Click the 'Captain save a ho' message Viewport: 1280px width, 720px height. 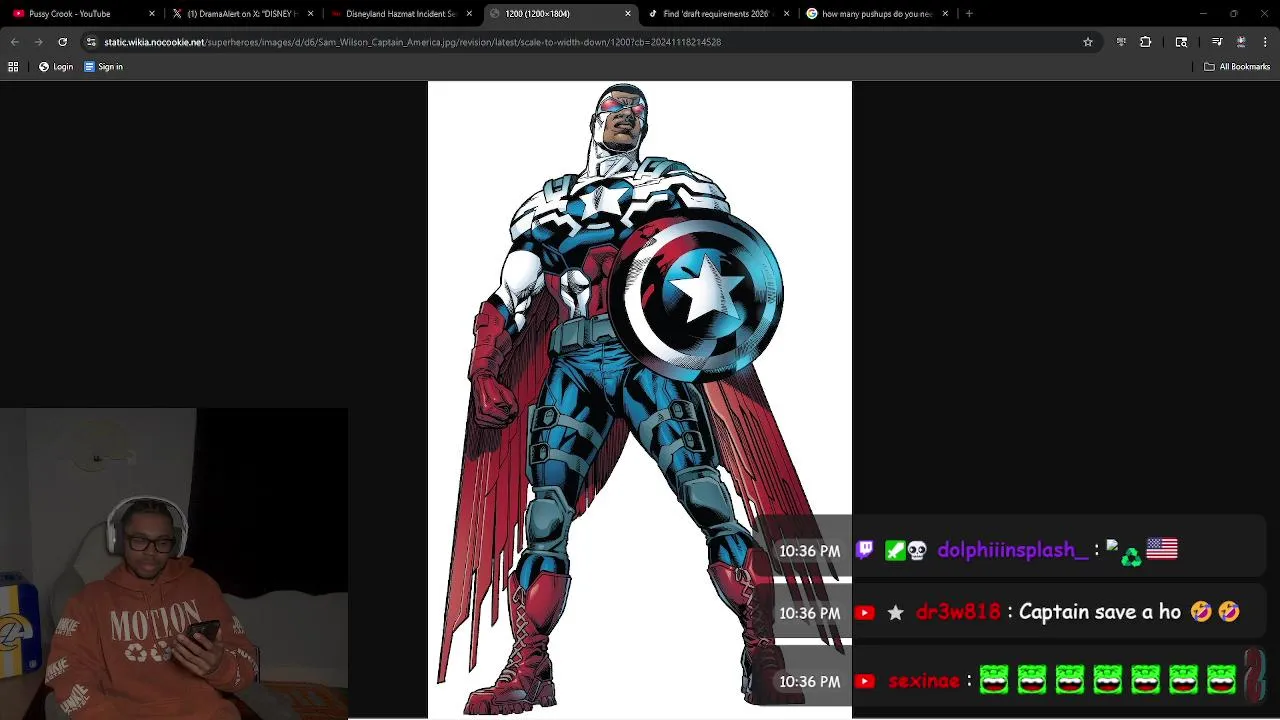1100,612
